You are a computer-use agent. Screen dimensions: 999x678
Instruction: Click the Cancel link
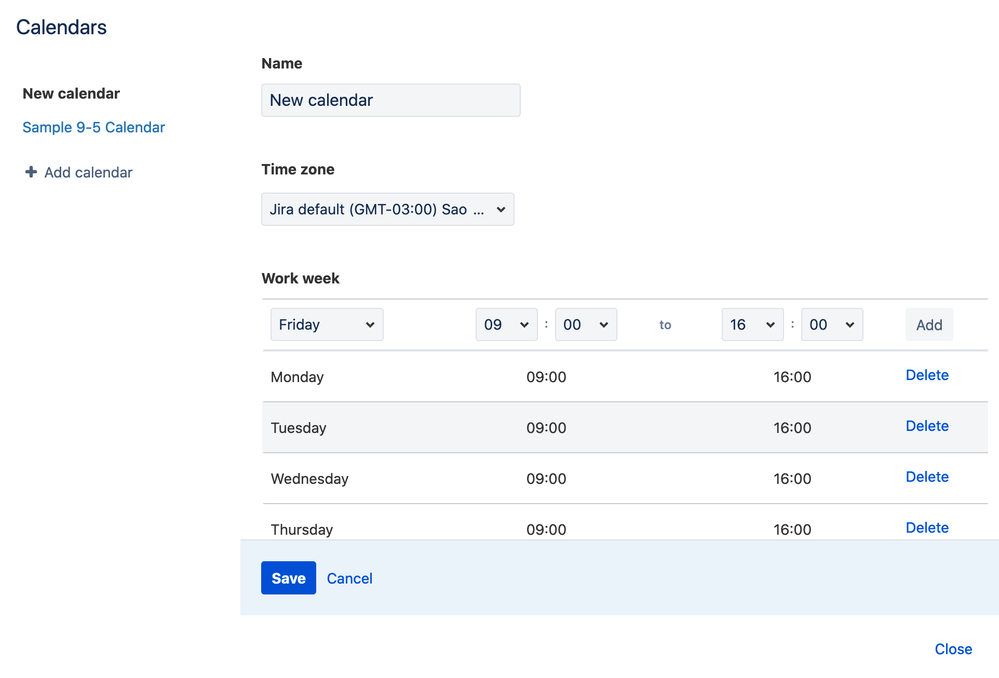[x=349, y=578]
